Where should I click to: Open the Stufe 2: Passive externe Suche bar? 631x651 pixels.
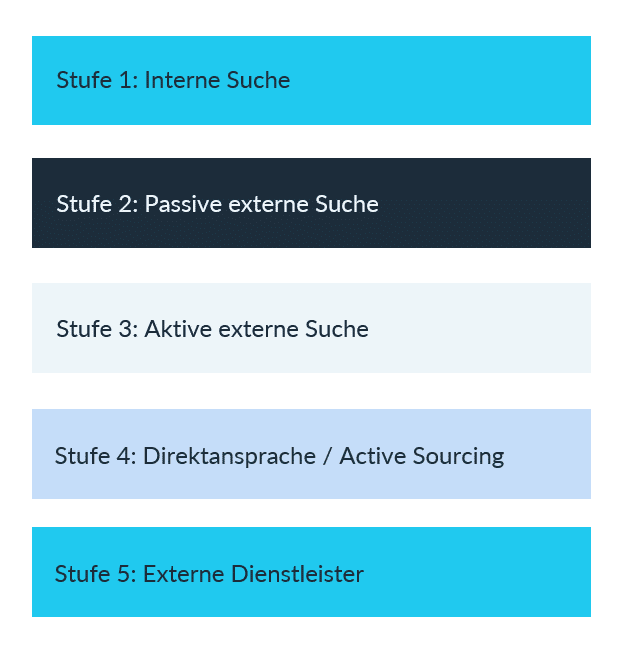click(x=311, y=203)
